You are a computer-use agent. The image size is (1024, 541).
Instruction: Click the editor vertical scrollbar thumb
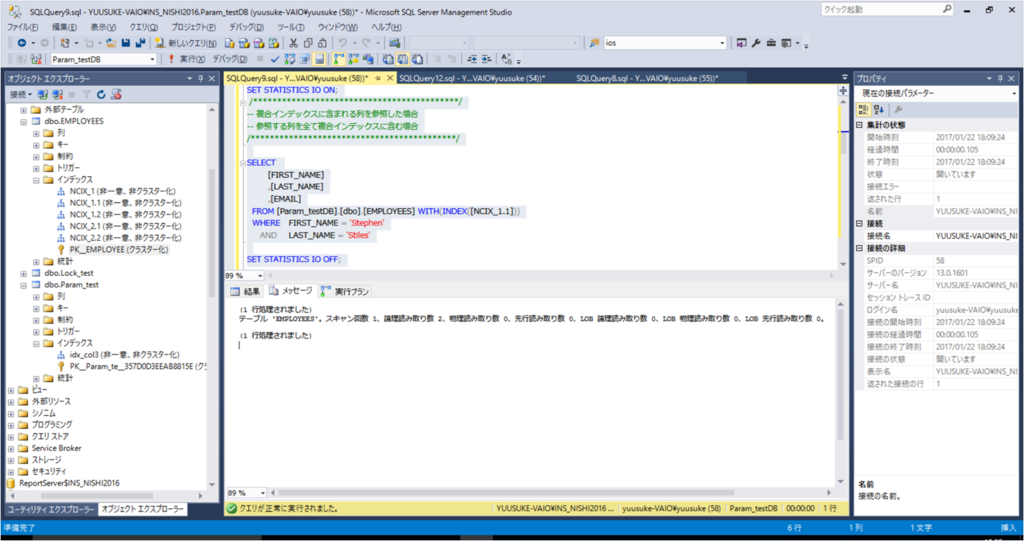[x=843, y=142]
